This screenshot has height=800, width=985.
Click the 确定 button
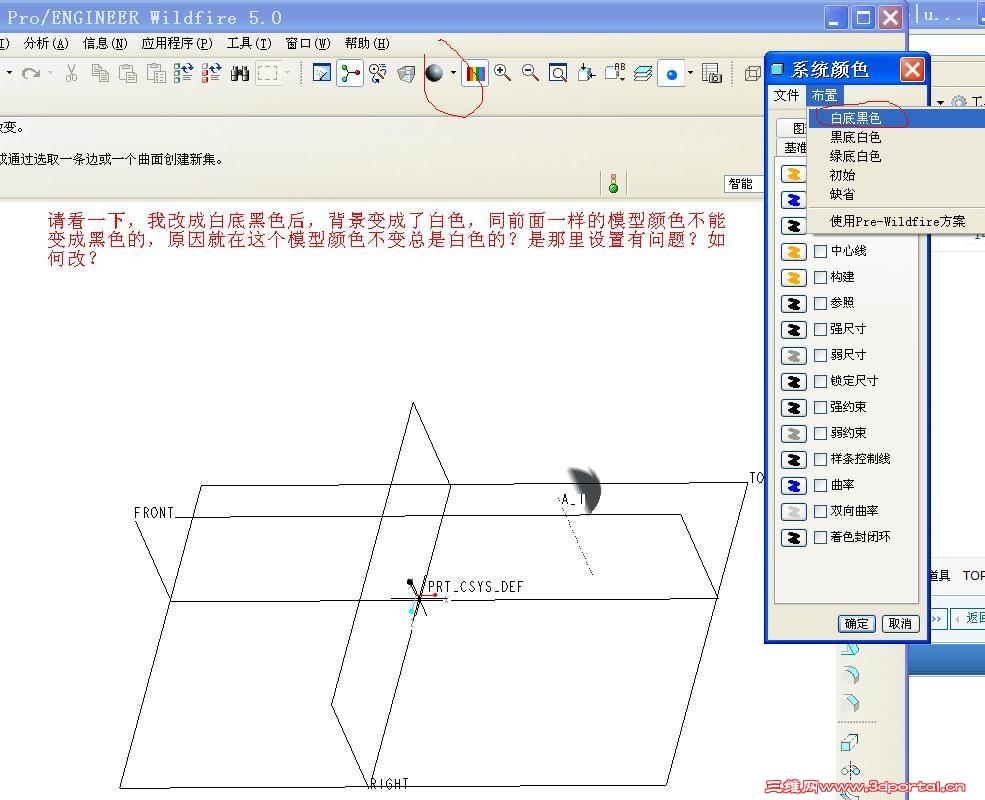pos(856,624)
